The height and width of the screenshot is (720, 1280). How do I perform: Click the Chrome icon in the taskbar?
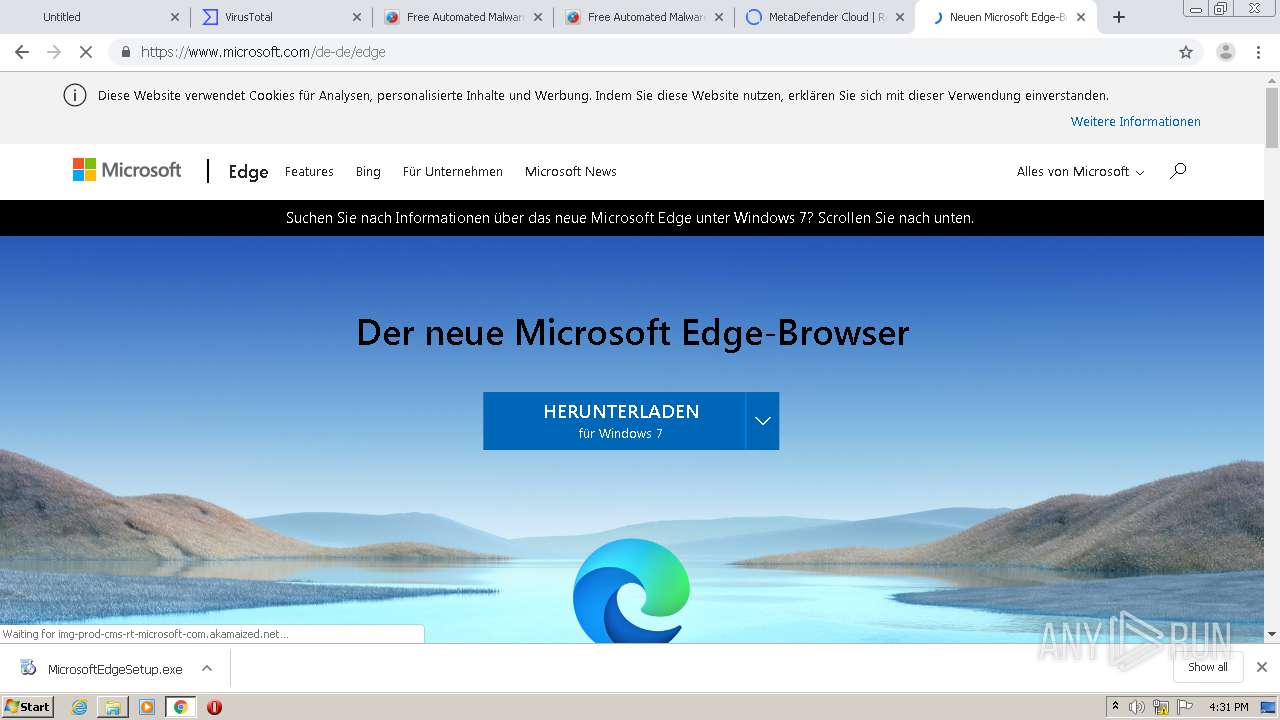[181, 707]
